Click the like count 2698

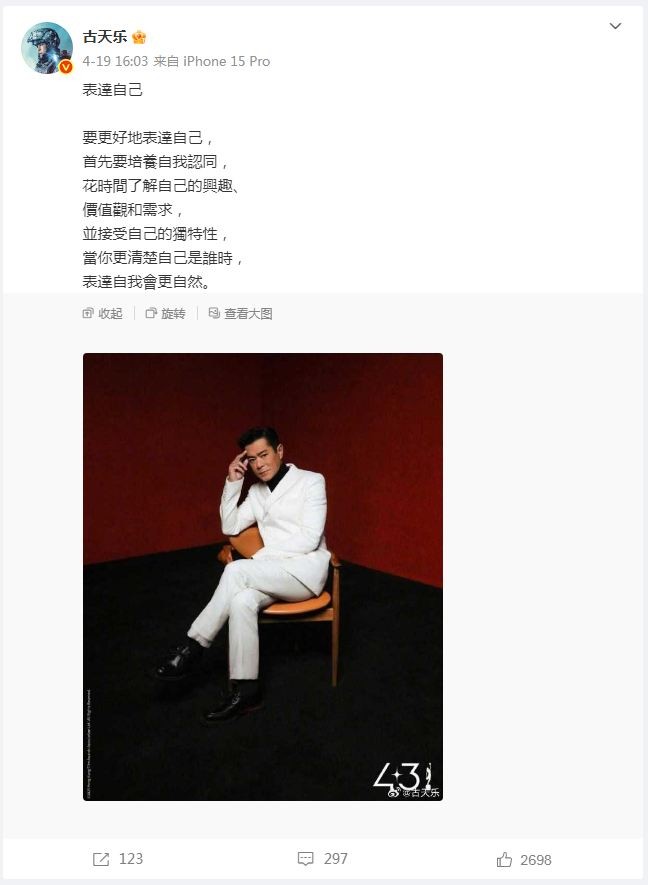[536, 860]
